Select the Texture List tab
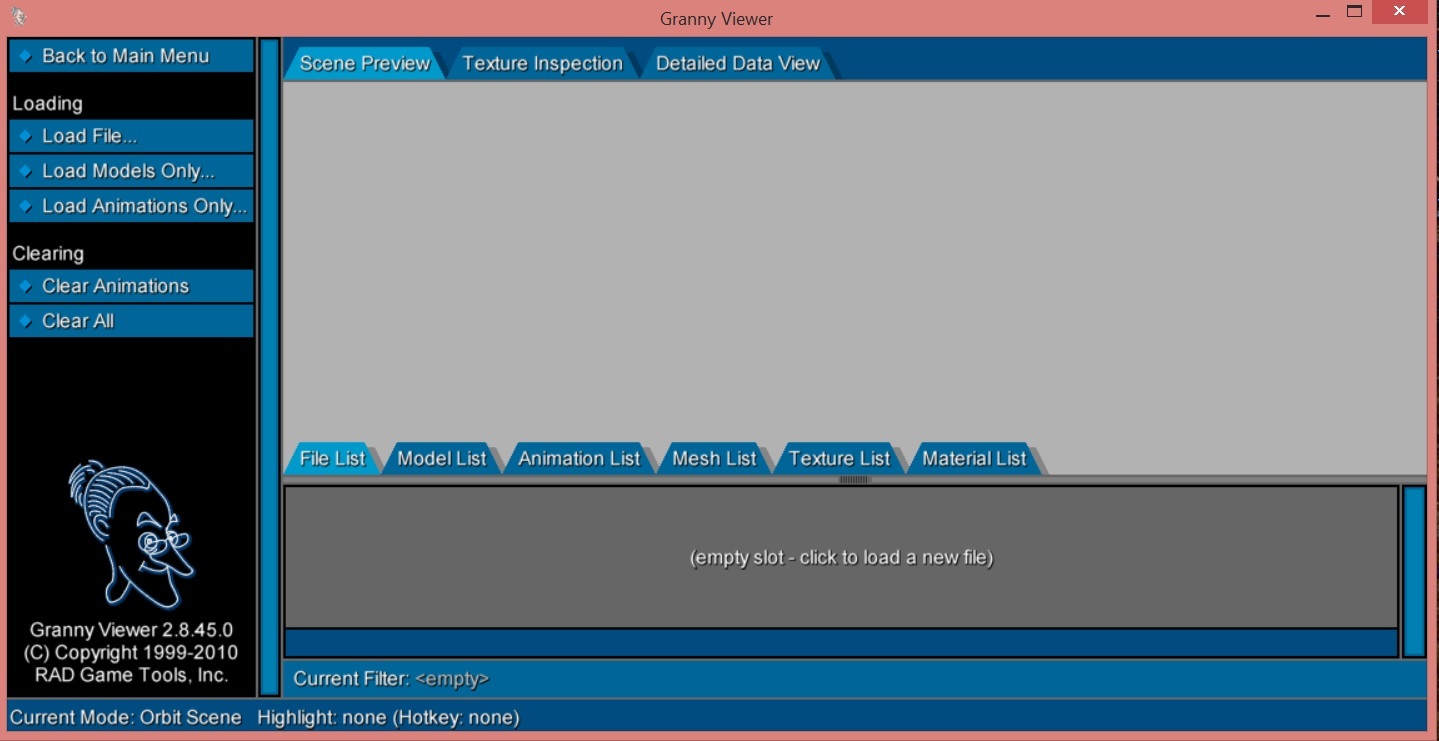The image size is (1439, 741). click(x=839, y=458)
